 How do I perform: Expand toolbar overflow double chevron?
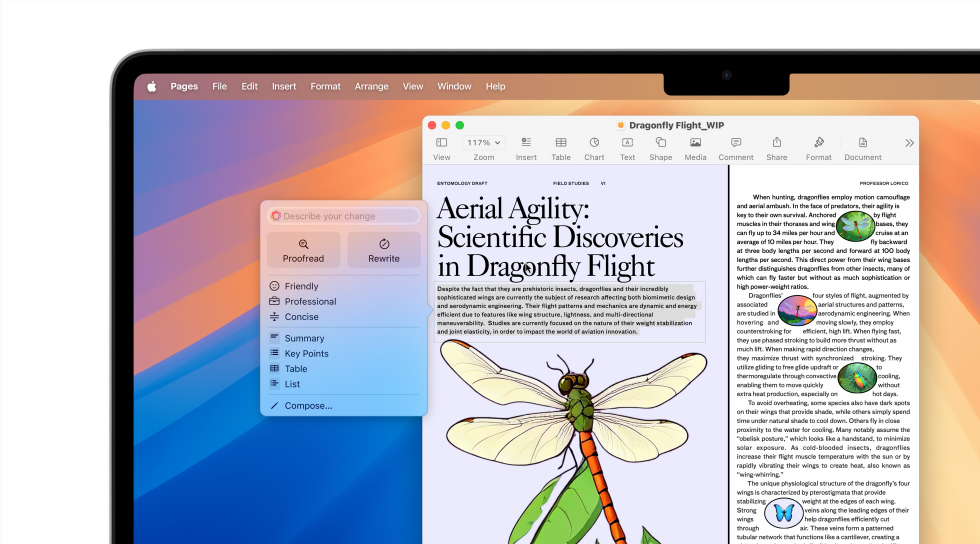[x=909, y=143]
